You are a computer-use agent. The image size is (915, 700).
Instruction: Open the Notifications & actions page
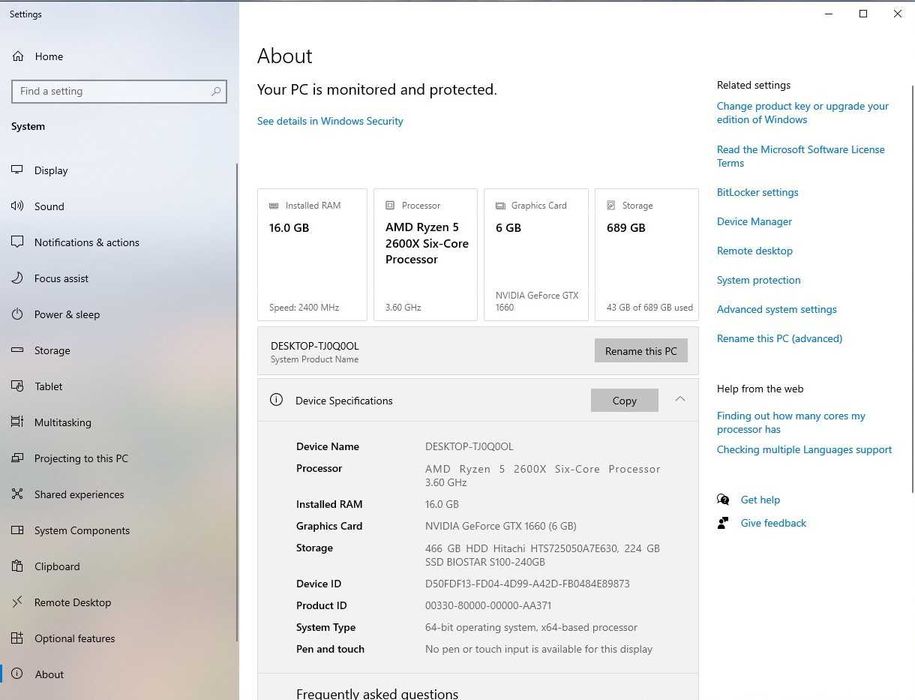click(x=86, y=242)
